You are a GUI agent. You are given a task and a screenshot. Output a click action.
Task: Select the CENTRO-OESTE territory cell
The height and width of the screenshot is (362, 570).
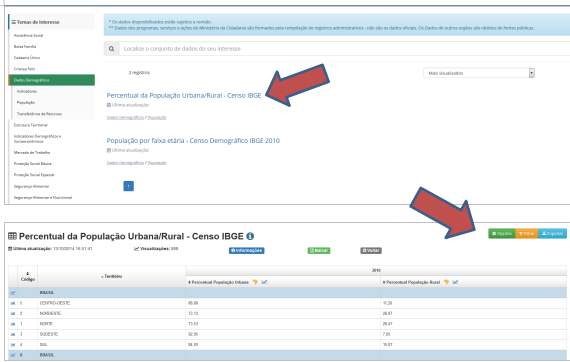[111, 303]
